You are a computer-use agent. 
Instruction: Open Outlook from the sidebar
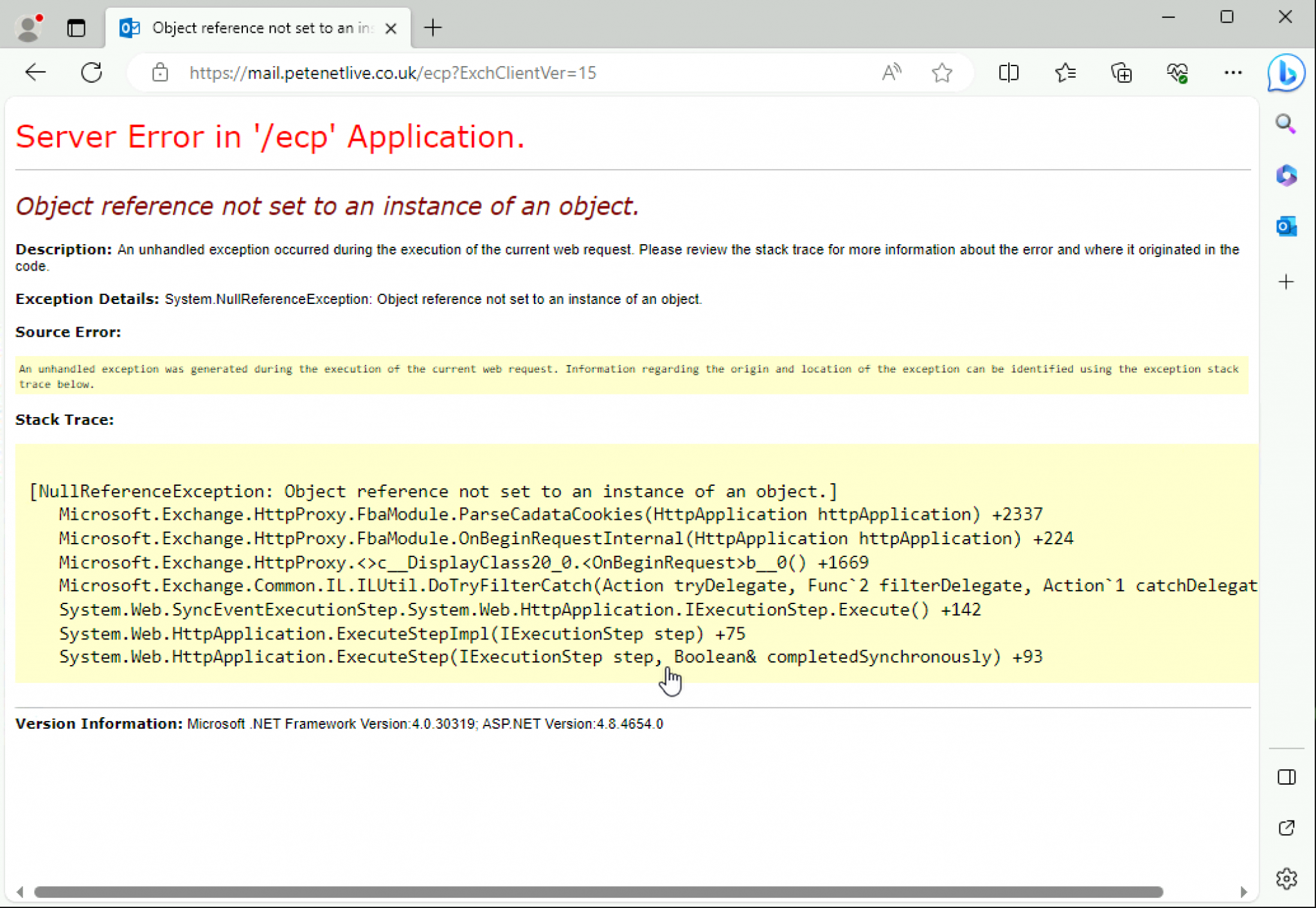pos(1286,226)
